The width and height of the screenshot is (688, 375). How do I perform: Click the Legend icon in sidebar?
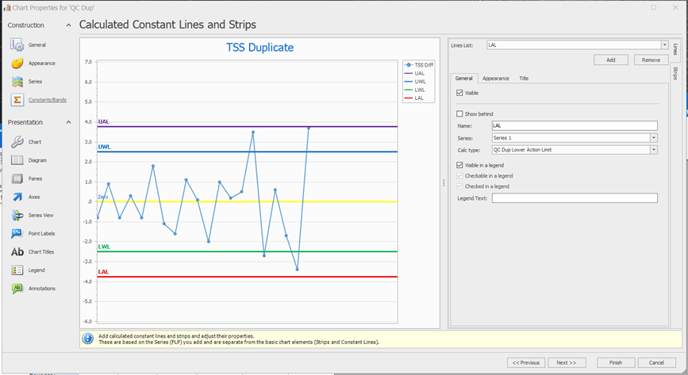click(x=17, y=270)
